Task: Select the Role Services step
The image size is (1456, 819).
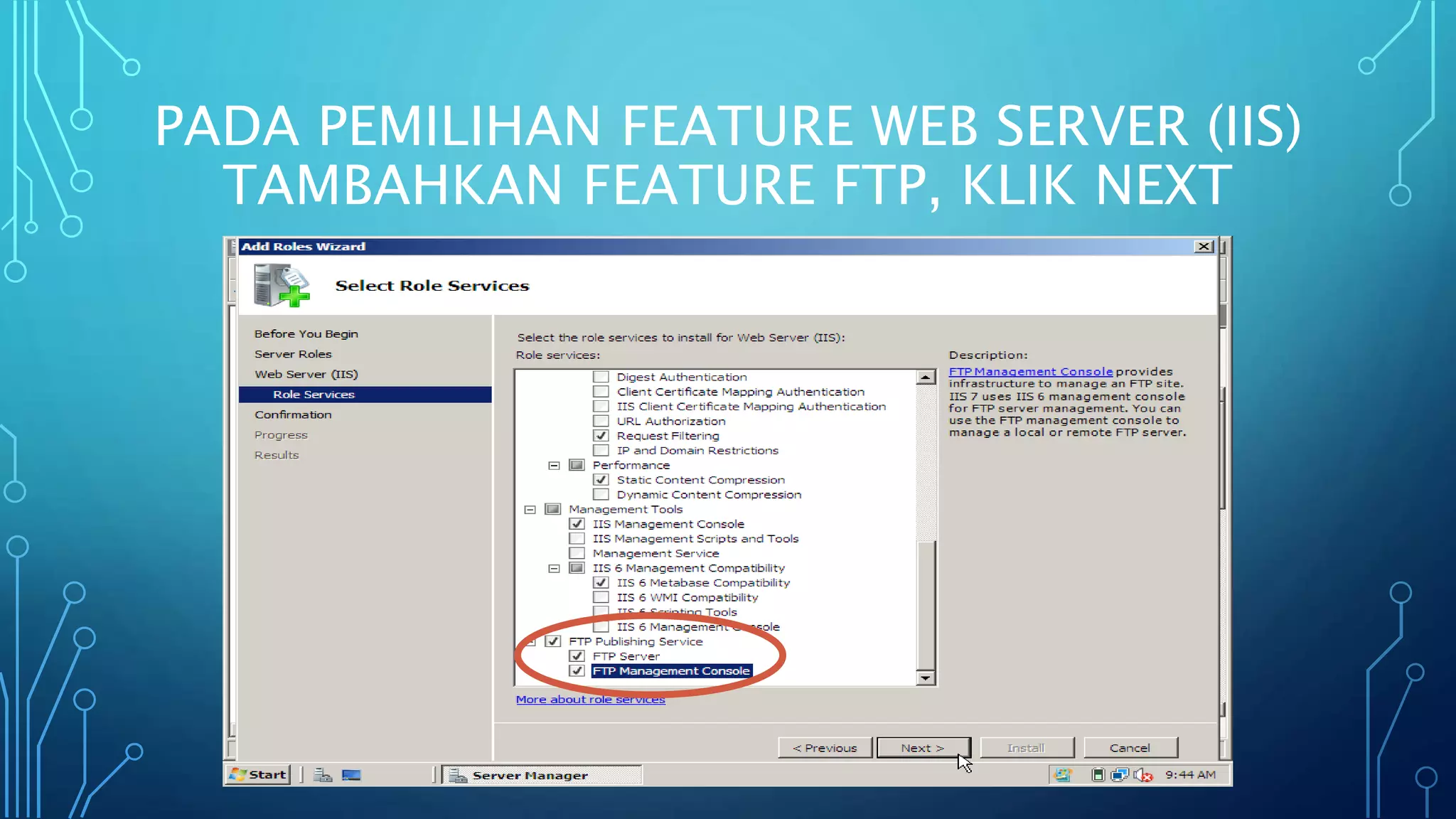Action: coord(365,395)
